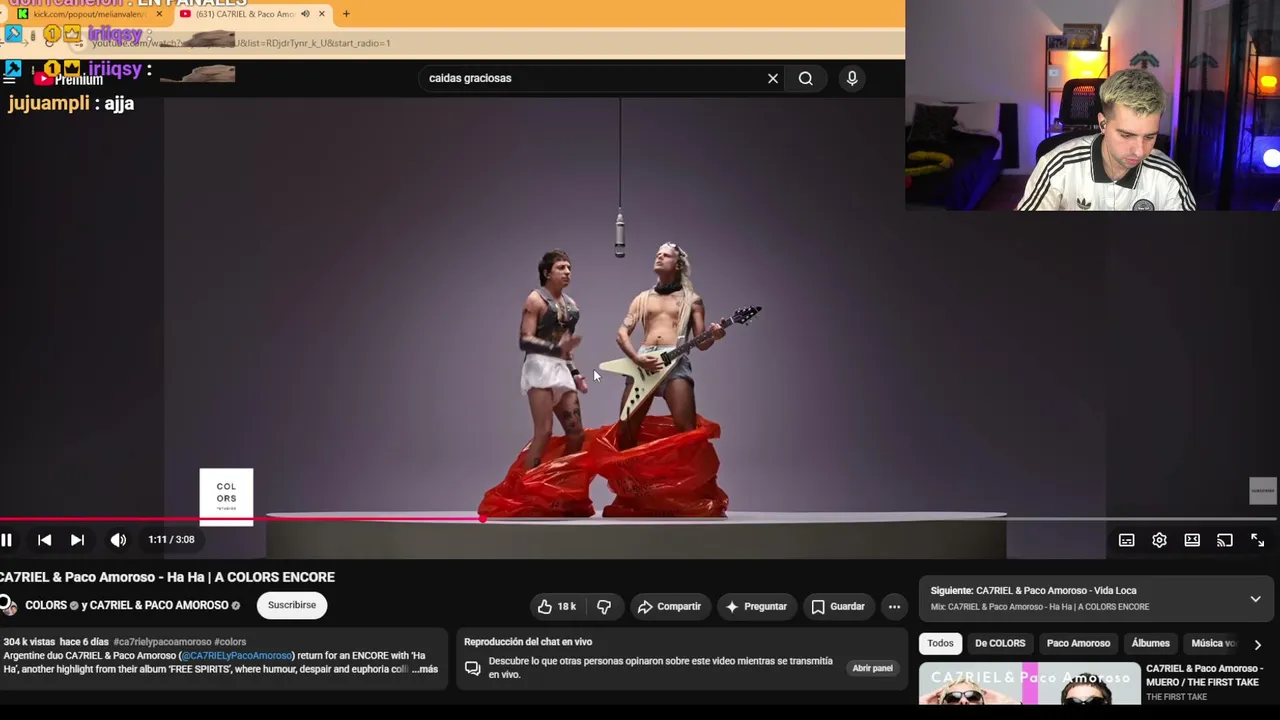The width and height of the screenshot is (1280, 720).
Task: Click the streamer webcam overlay
Action: coord(1092,105)
